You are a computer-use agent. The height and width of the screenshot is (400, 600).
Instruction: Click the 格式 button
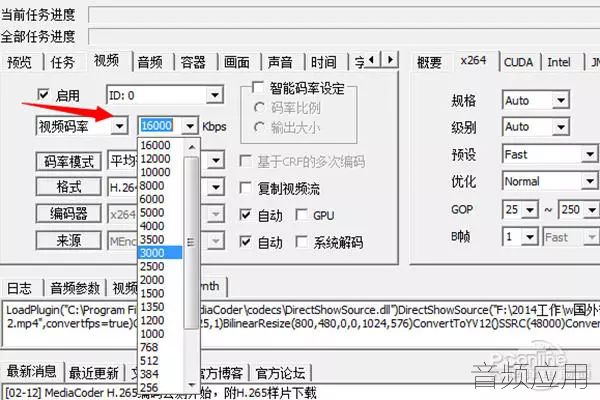coord(69,187)
